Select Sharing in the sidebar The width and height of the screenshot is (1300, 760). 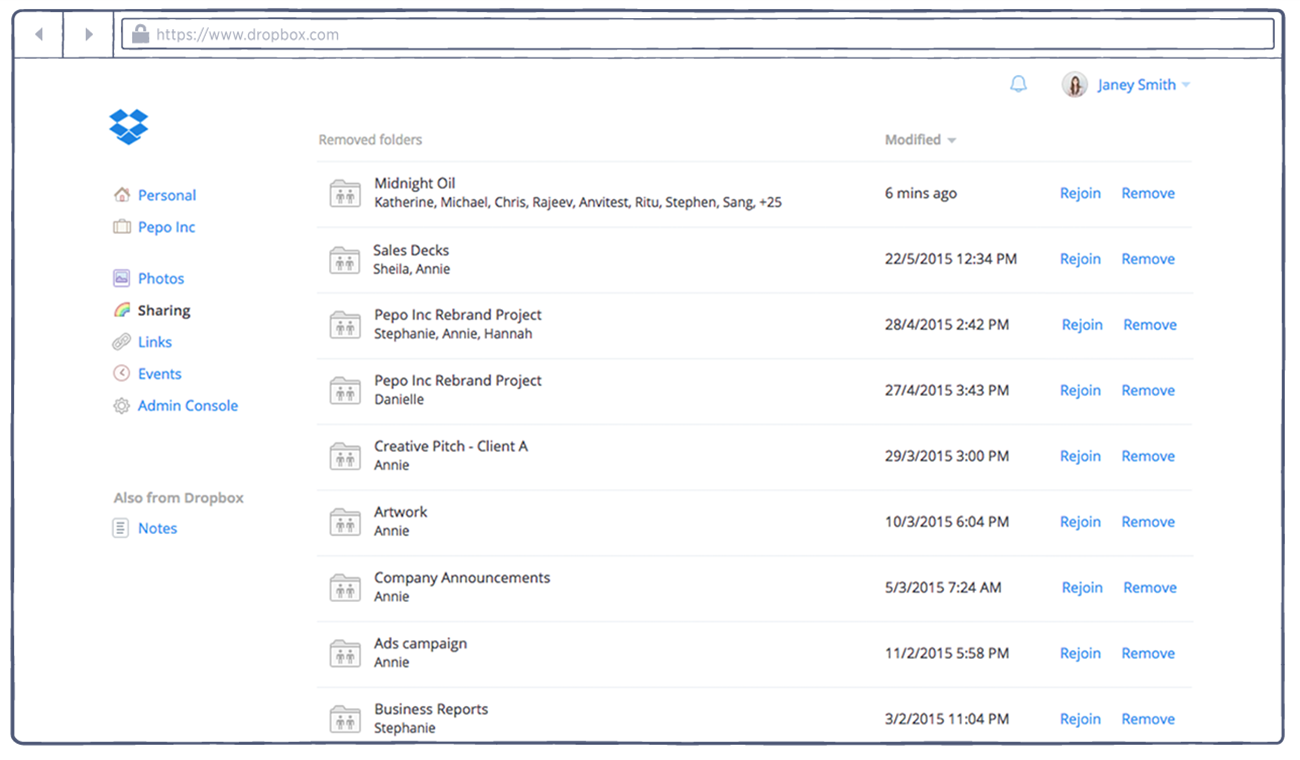[x=163, y=311]
